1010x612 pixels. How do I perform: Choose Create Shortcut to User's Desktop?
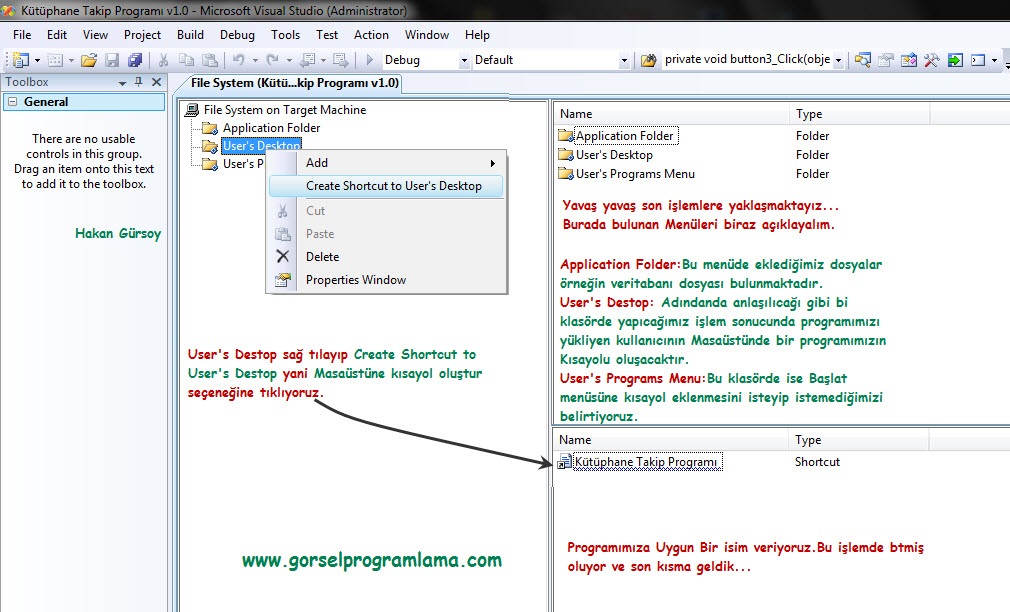pos(386,186)
